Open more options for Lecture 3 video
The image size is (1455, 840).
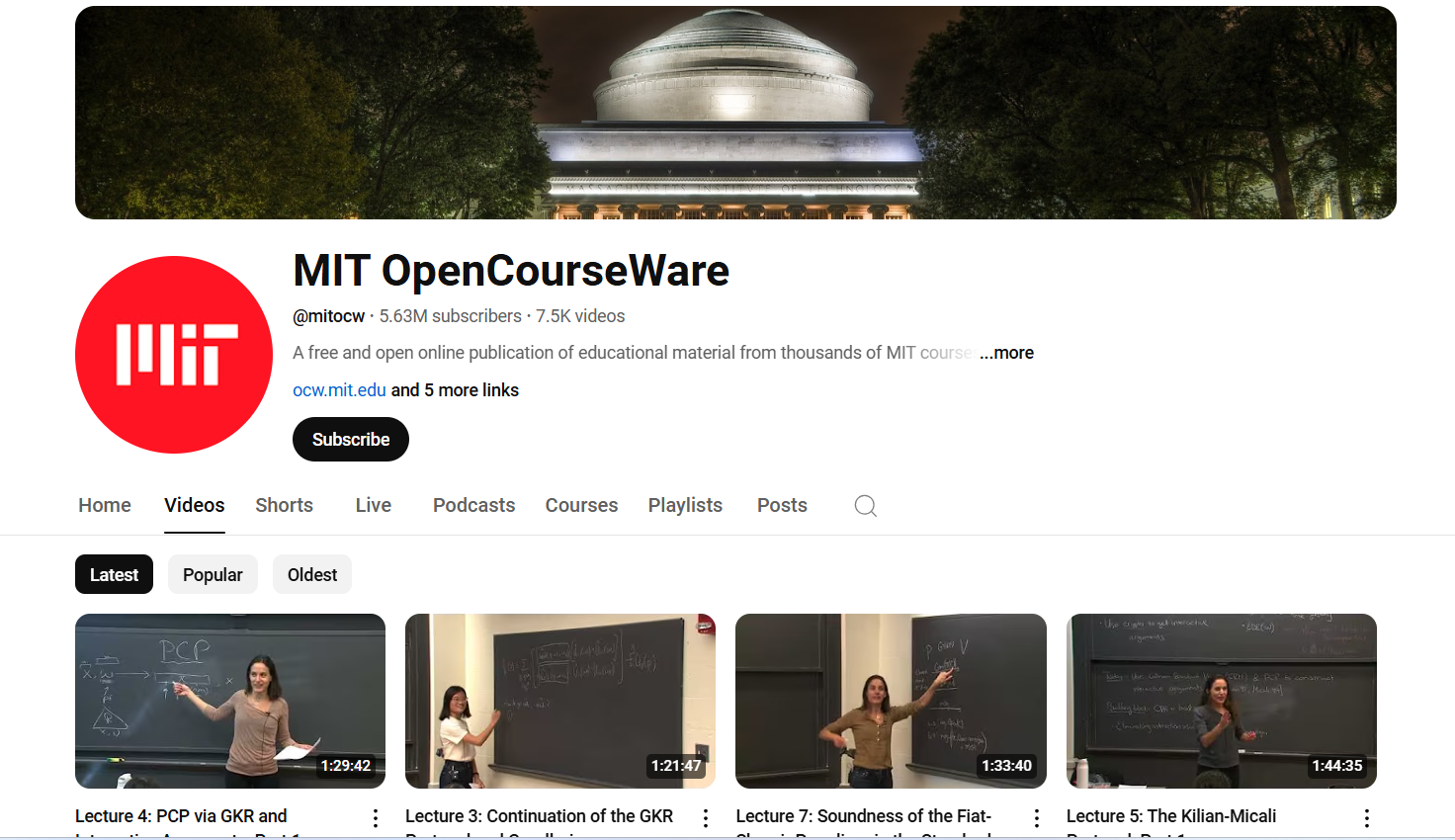coord(706,818)
